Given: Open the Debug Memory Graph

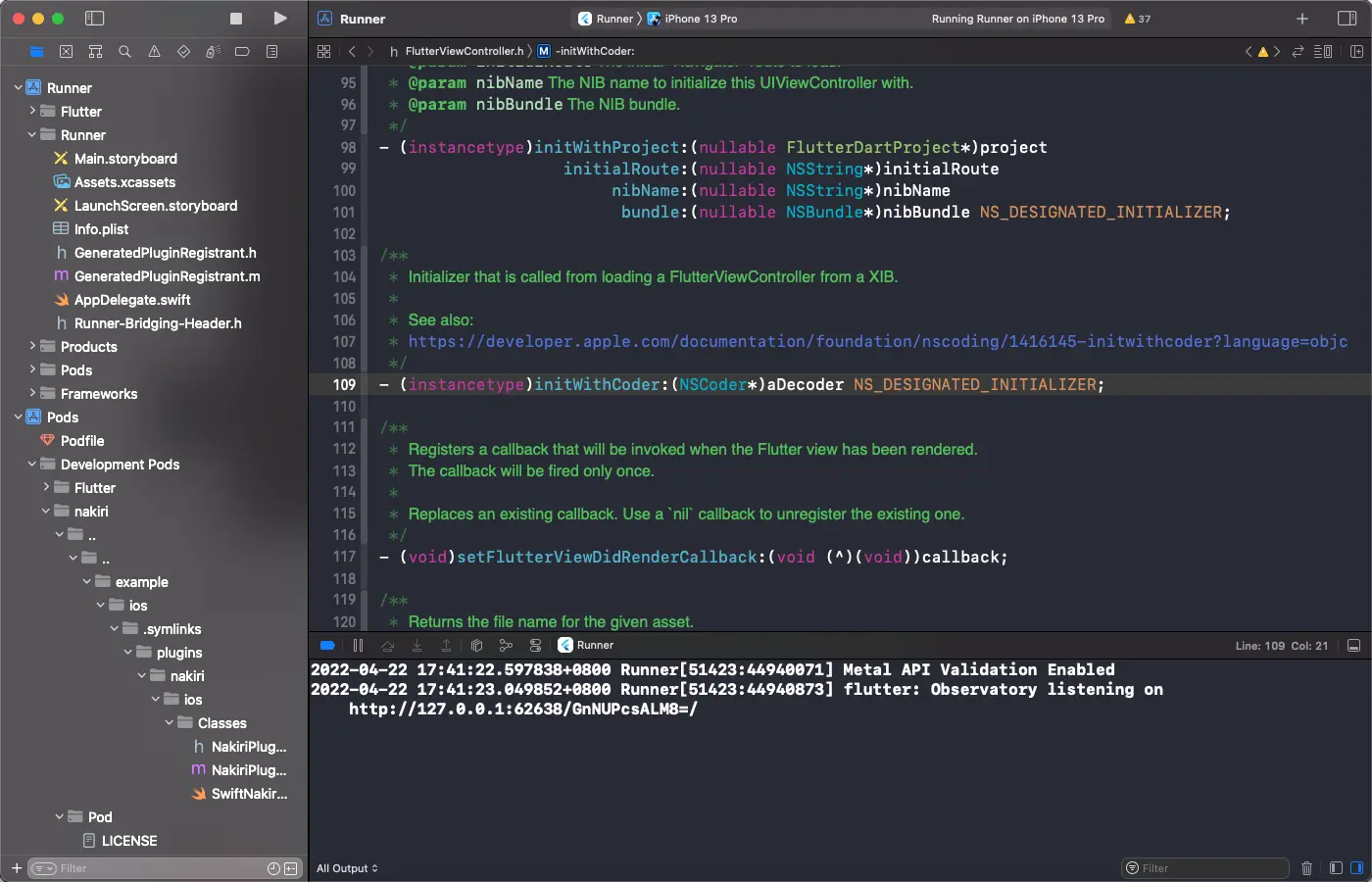Looking at the screenshot, I should point(506,645).
